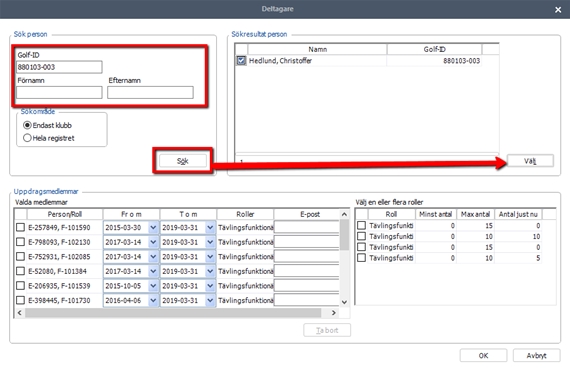The image size is (570, 376).
Task: Click the Sök button
Action: click(x=182, y=161)
